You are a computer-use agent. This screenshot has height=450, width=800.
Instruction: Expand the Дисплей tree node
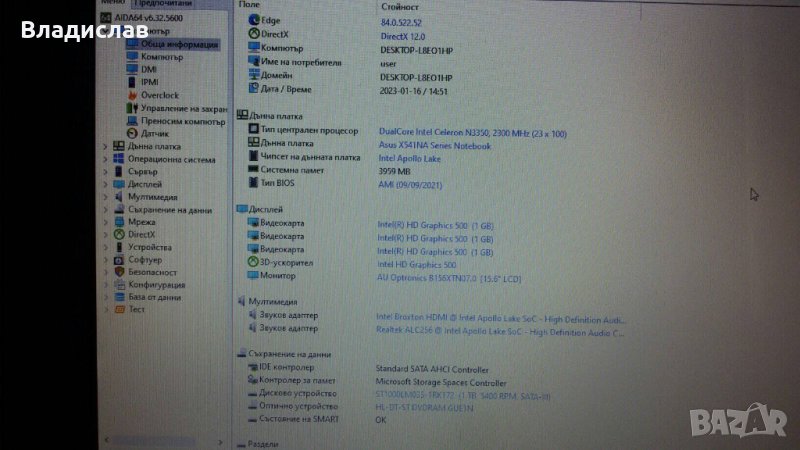click(109, 184)
